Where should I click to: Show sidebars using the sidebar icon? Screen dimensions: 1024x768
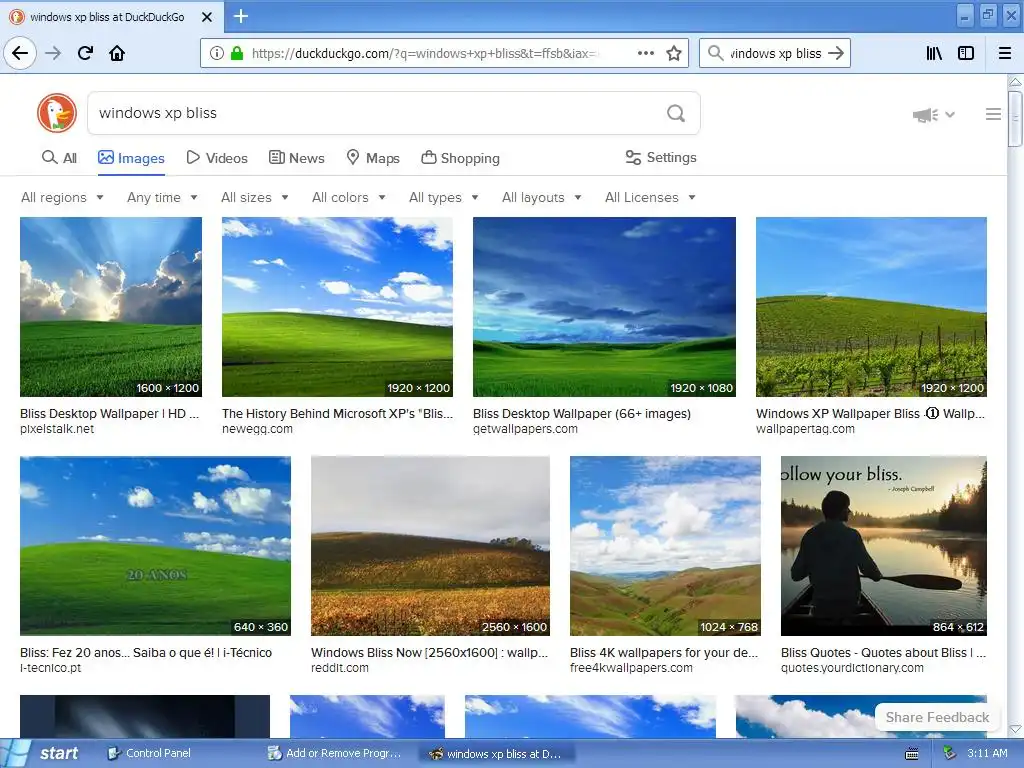click(966, 53)
